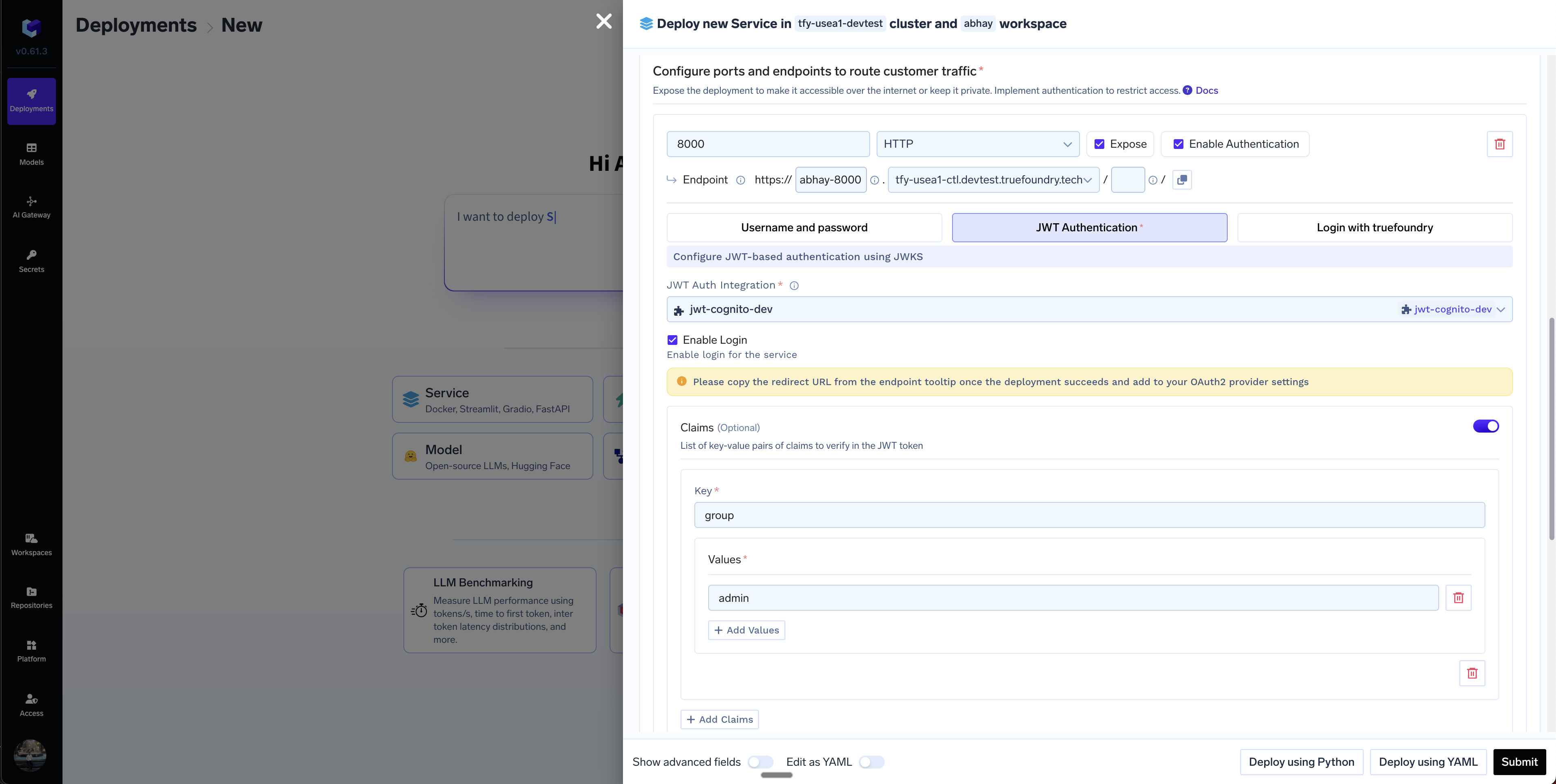Open Secrets in the sidebar
1556x784 pixels.
click(x=31, y=261)
